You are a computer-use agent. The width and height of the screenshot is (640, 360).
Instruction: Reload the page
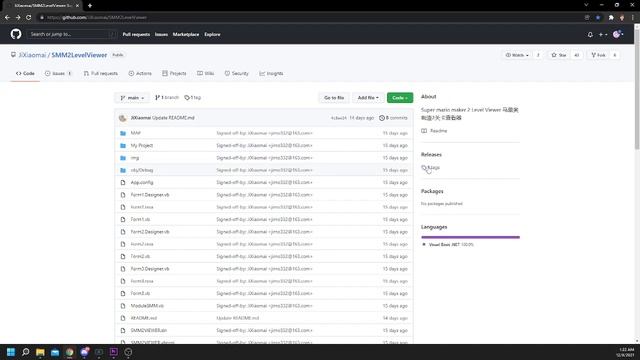click(x=29, y=18)
